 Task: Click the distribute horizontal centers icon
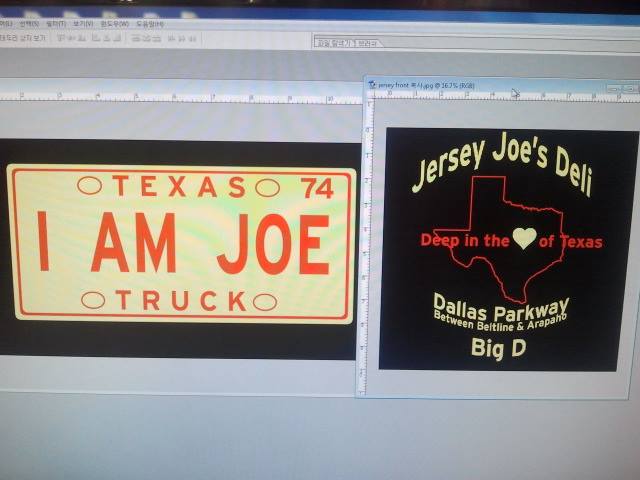(182, 38)
